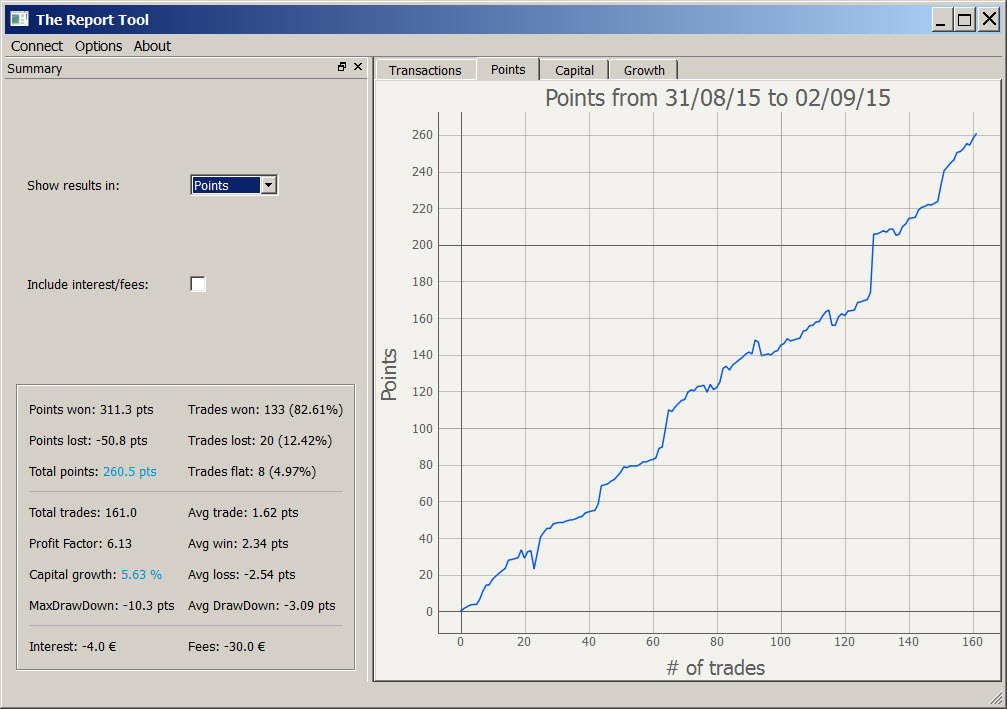Minimize the Report Tool window
This screenshot has width=1007, height=709.
942,19
